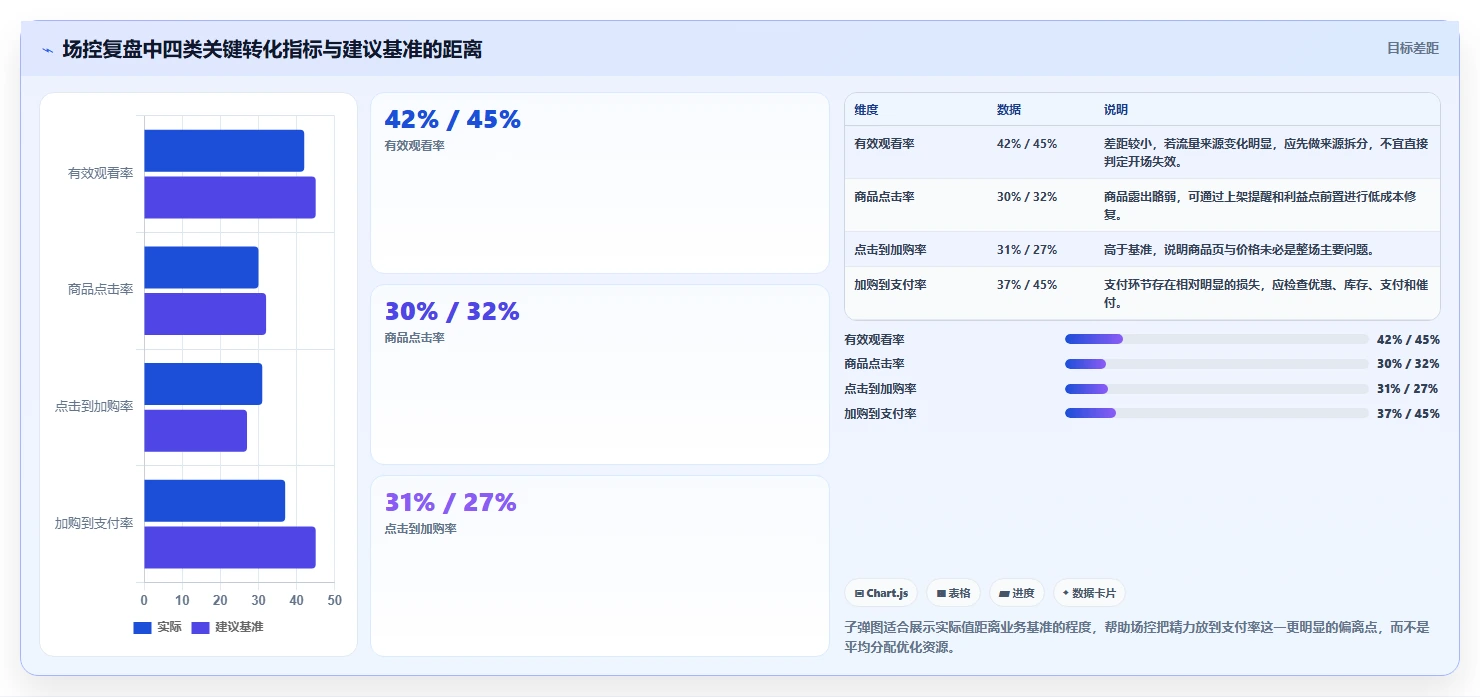
Task: Click the 点击到加购率 progress bar
Action: [1216, 389]
